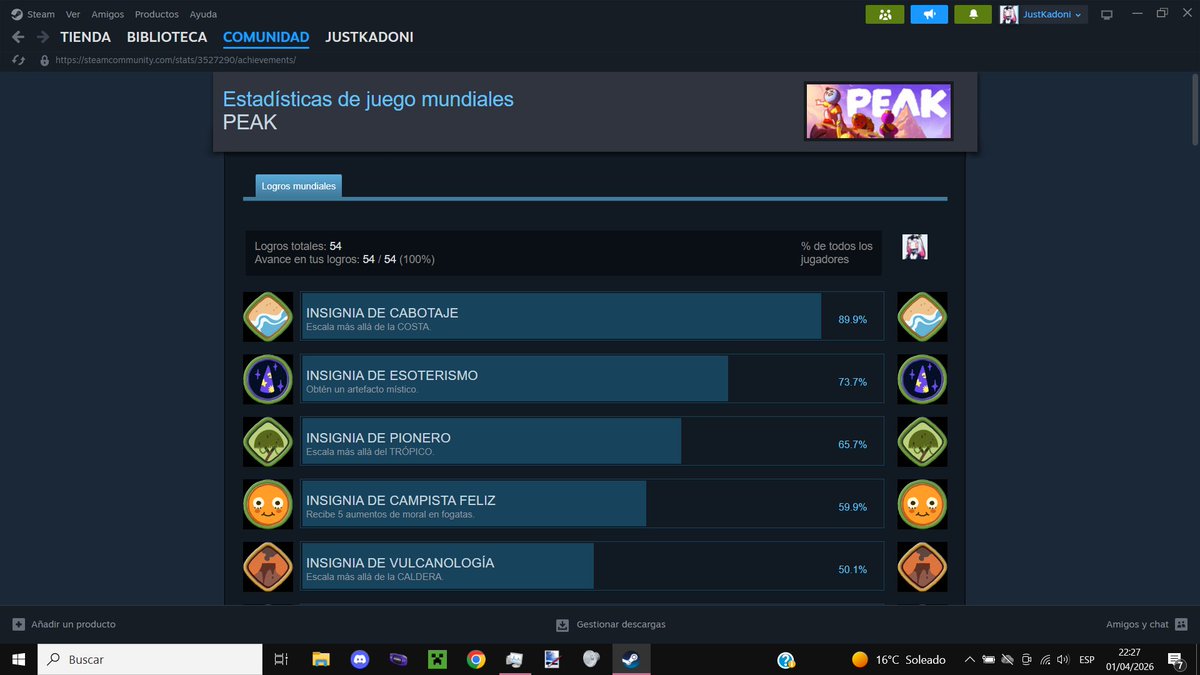The image size is (1200, 675).
Task: Click the Esoterismo 73.7% progress bar
Action: point(592,379)
